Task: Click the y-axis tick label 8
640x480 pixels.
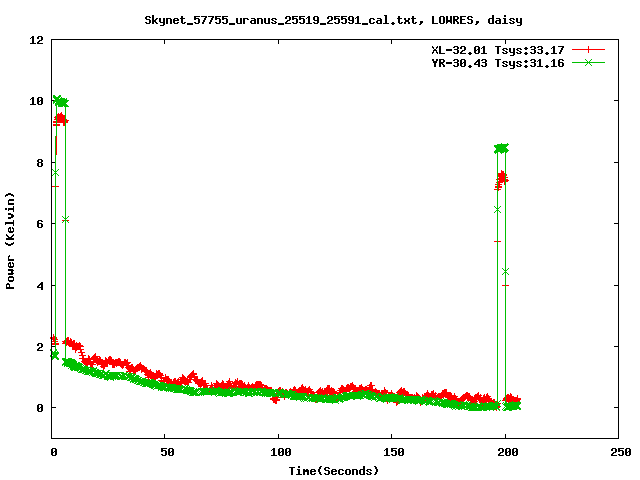Action: (x=40, y=163)
